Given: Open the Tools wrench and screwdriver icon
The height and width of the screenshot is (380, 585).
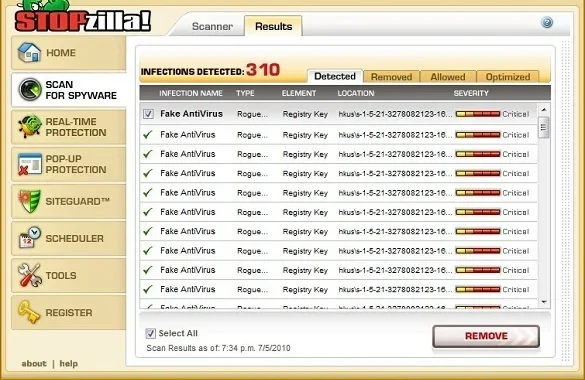Looking at the screenshot, I should click(x=29, y=275).
